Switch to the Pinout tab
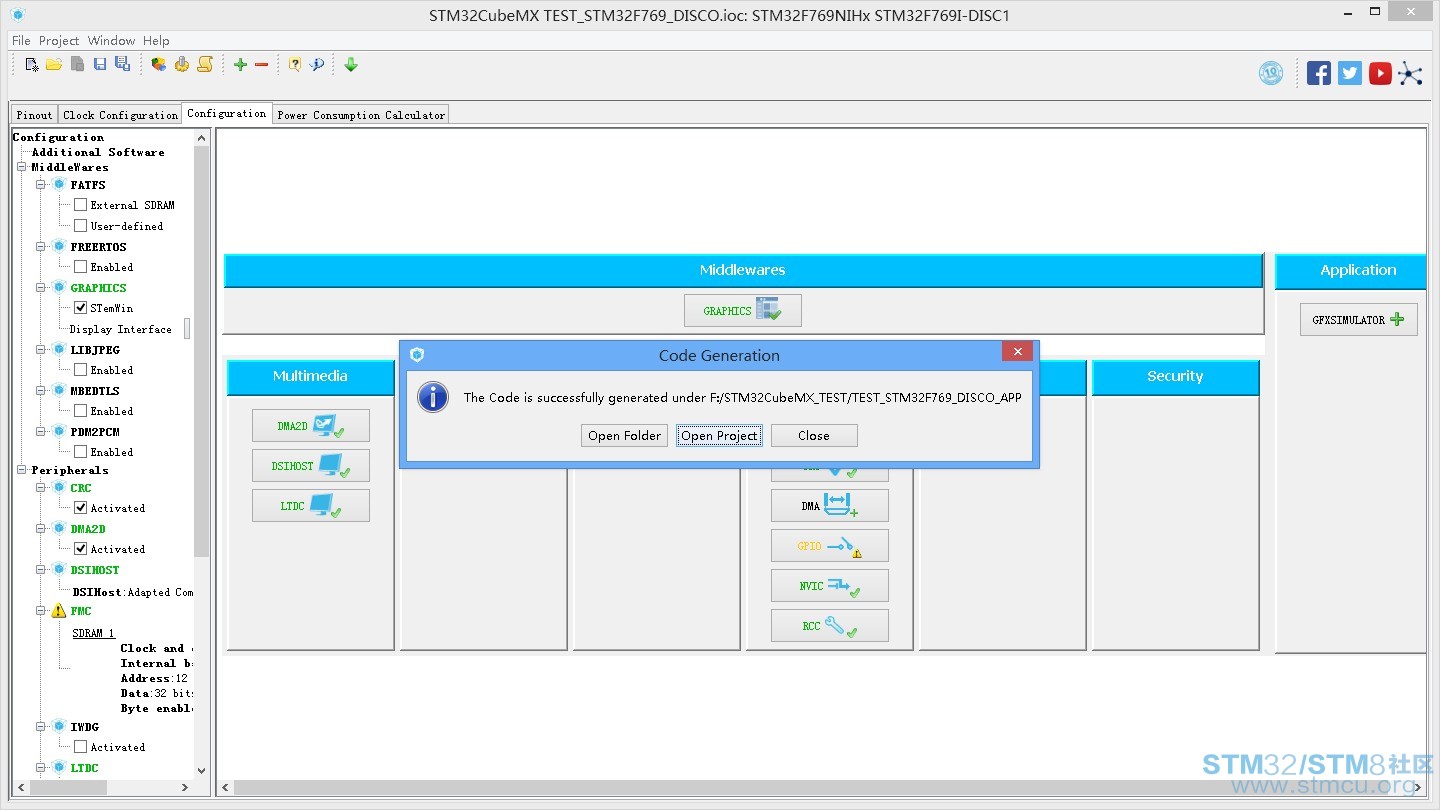Screen dimensions: 1440x810 (34, 115)
